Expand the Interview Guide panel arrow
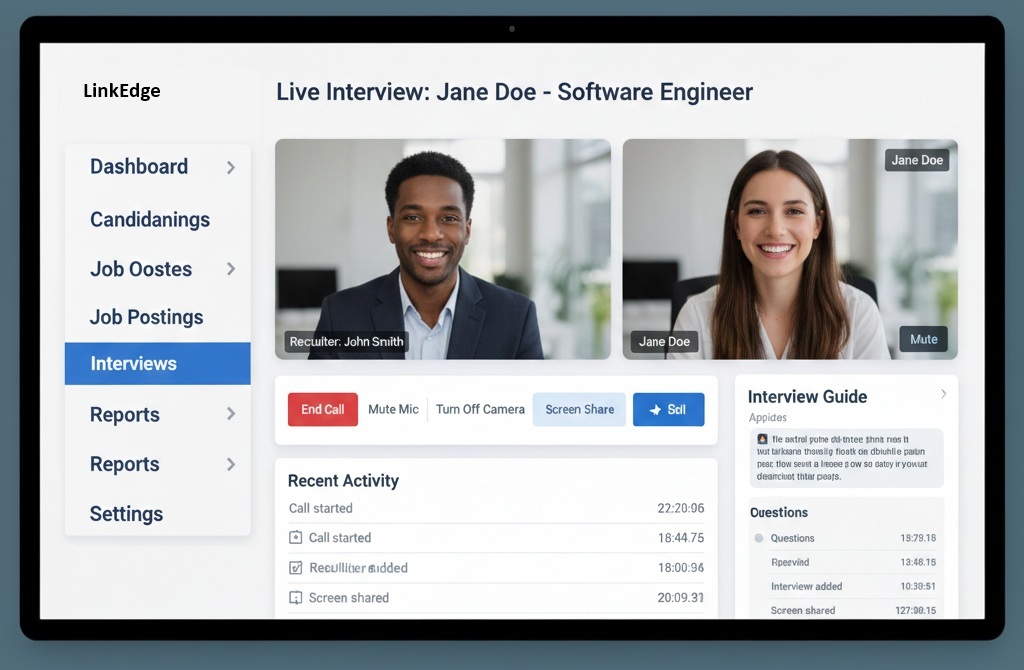This screenshot has height=670, width=1024. click(942, 395)
